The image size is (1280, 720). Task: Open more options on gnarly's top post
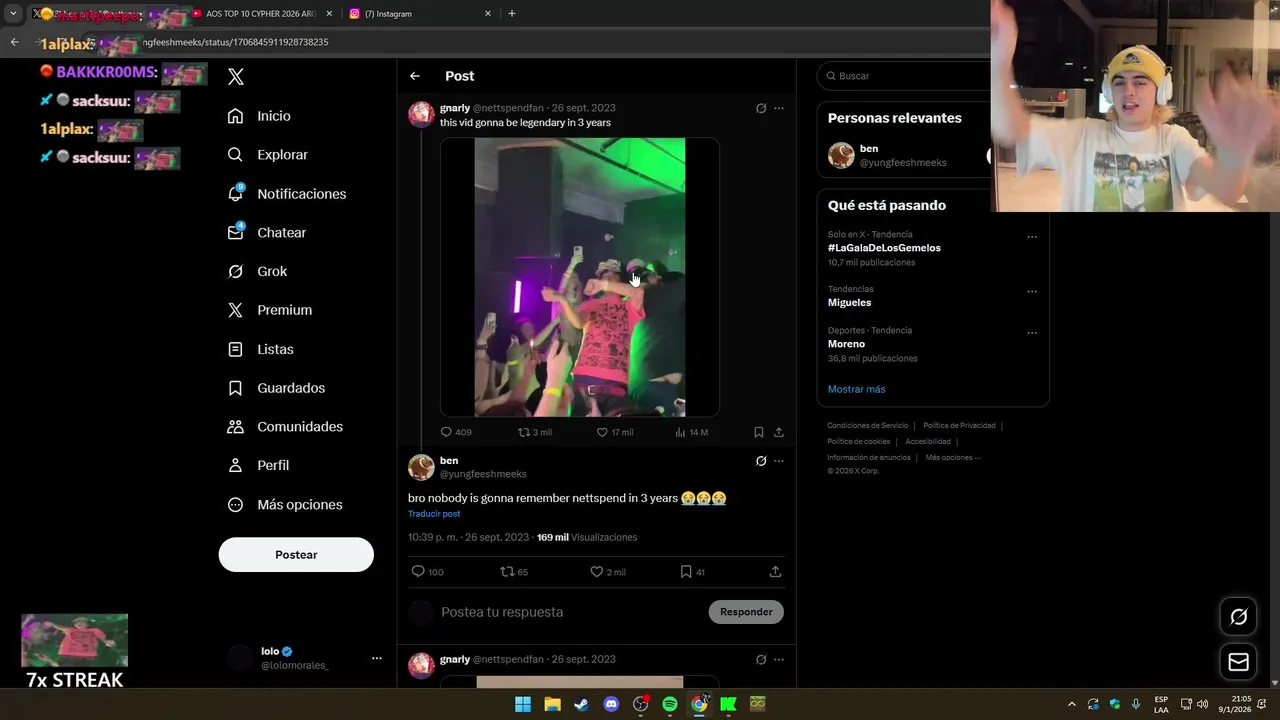tap(779, 108)
